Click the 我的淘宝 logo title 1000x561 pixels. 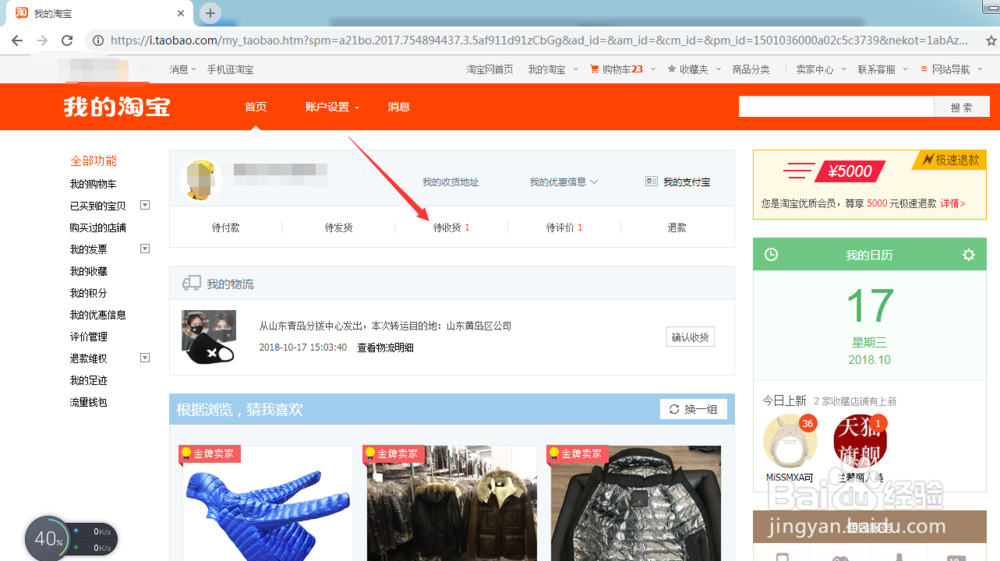[x=117, y=106]
